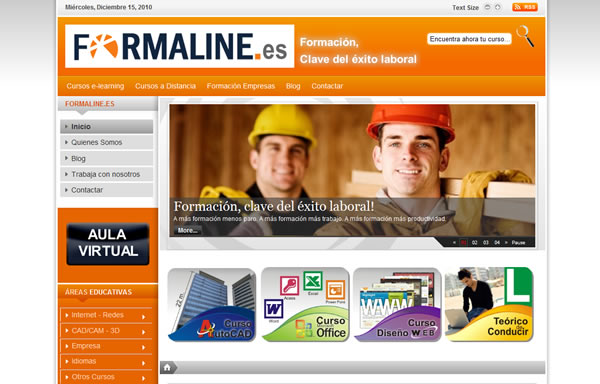The height and width of the screenshot is (384, 600).
Task: Increase text size with plus icon
Action: click(497, 7)
